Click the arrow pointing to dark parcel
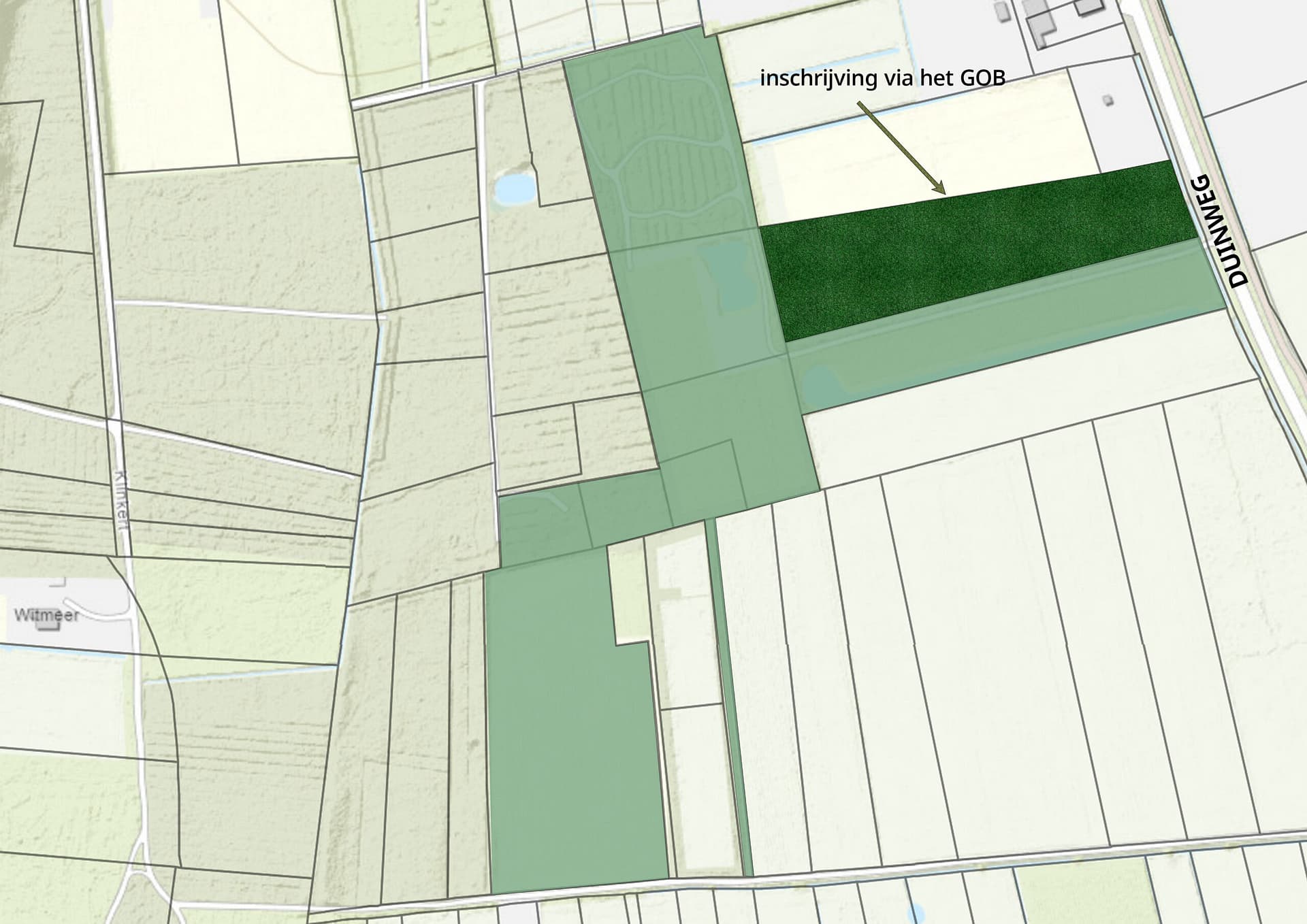Viewport: 1307px width, 924px height. [901, 148]
